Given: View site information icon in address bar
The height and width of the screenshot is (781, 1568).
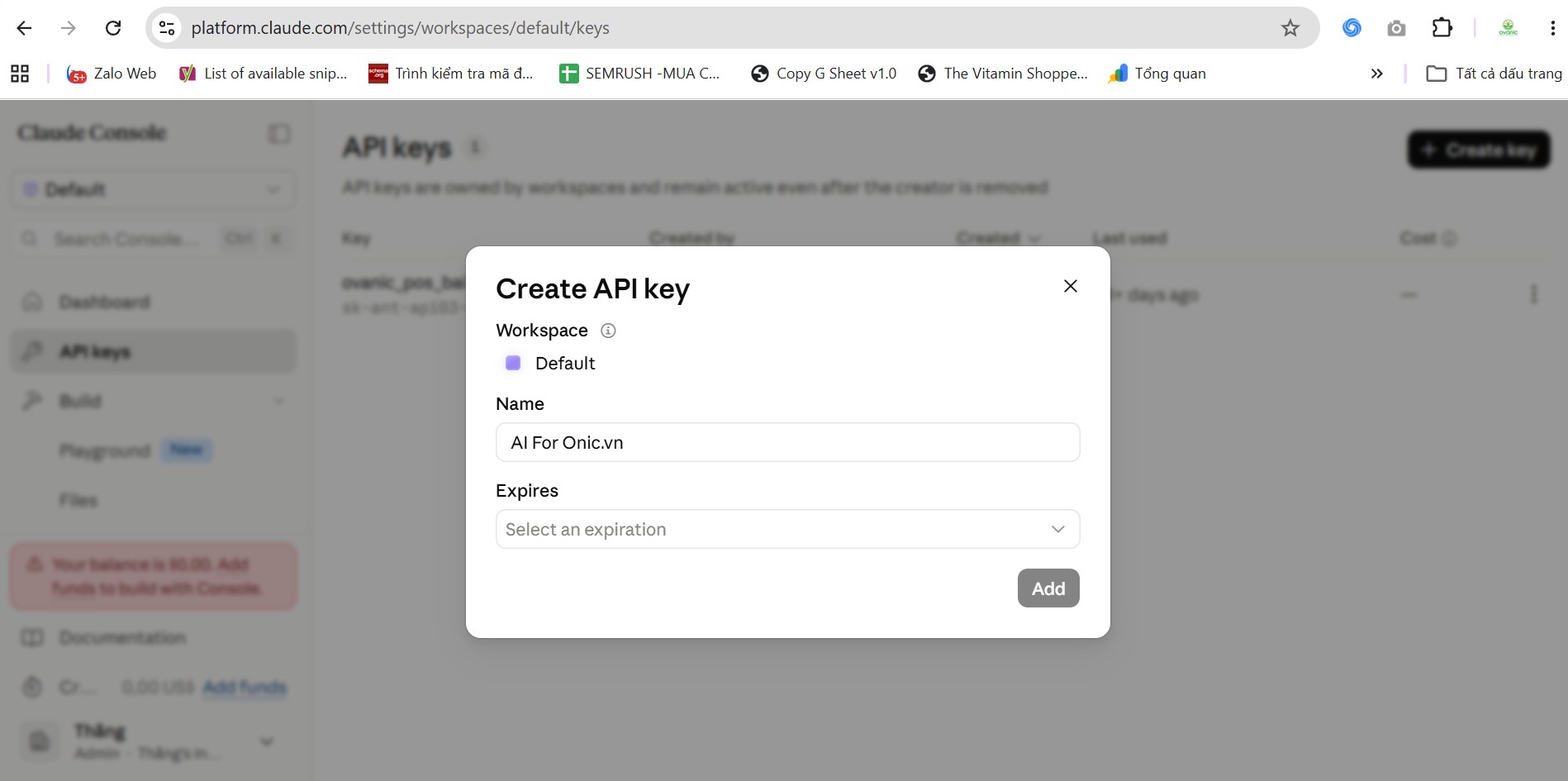Looking at the screenshot, I should click(167, 28).
